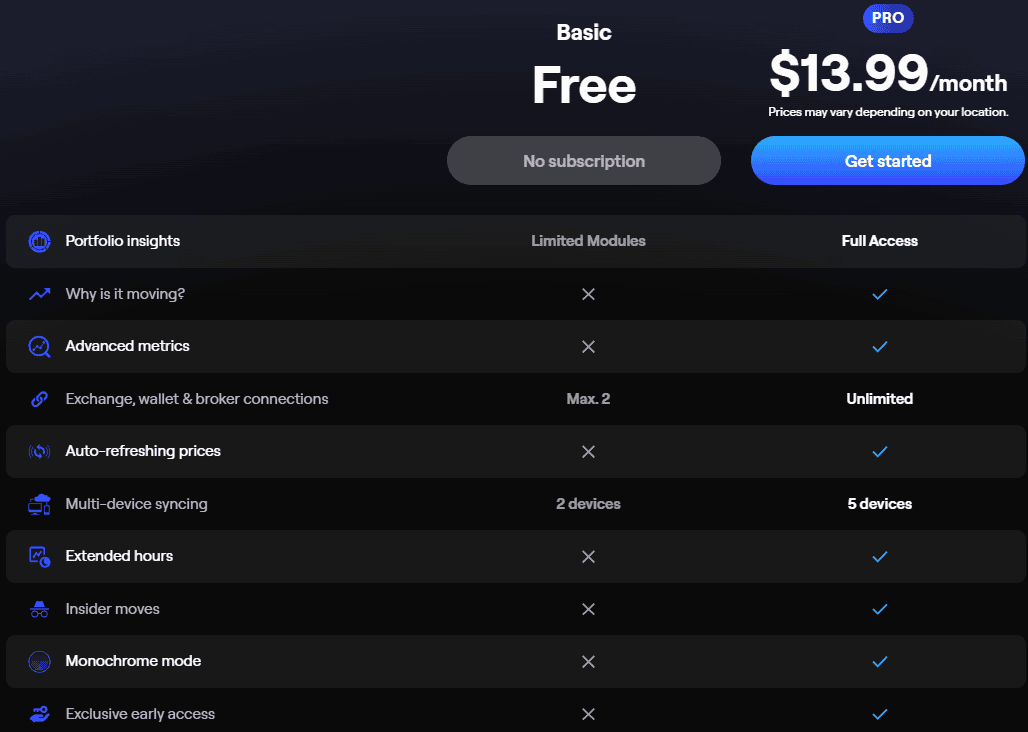Click the PRO plan badge
1028x732 pixels.
(x=887, y=18)
